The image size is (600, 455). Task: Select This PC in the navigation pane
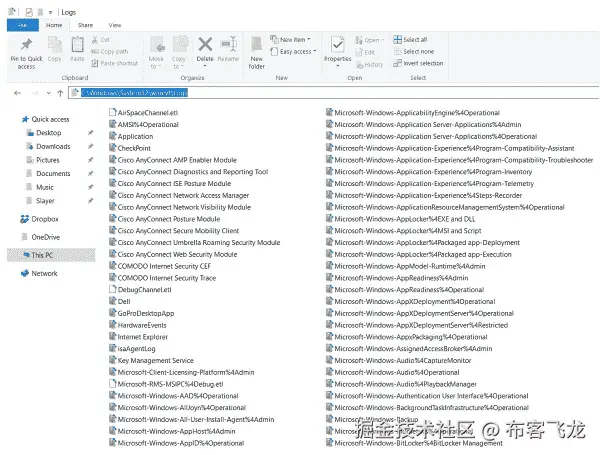[x=51, y=255]
